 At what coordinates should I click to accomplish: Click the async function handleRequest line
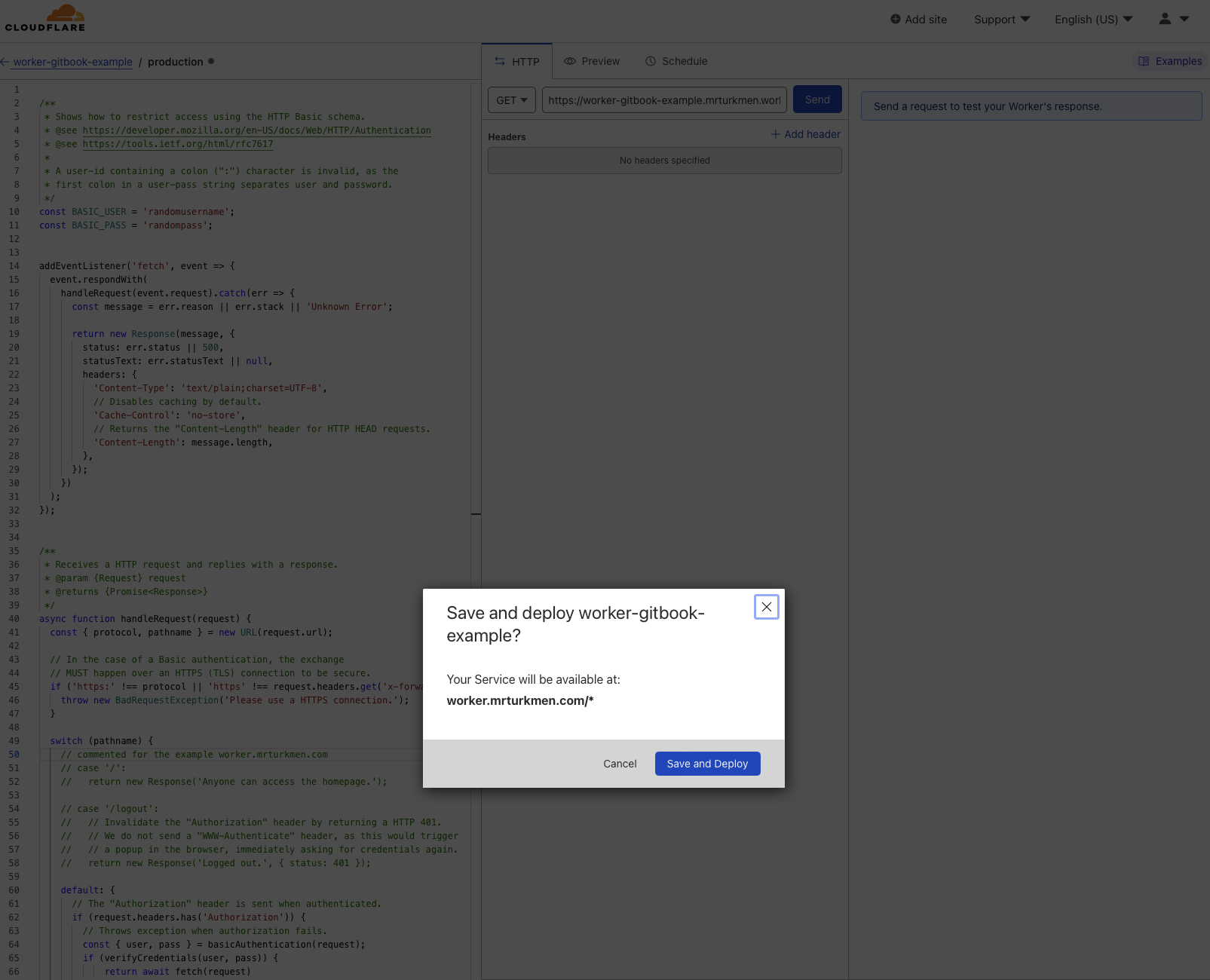(x=146, y=619)
